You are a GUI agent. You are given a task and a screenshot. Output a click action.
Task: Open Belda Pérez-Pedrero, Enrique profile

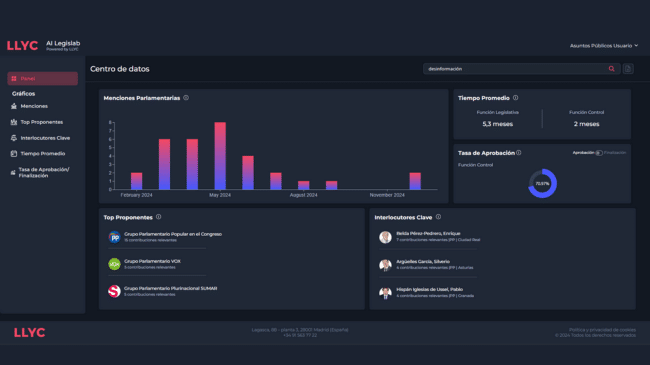point(428,234)
